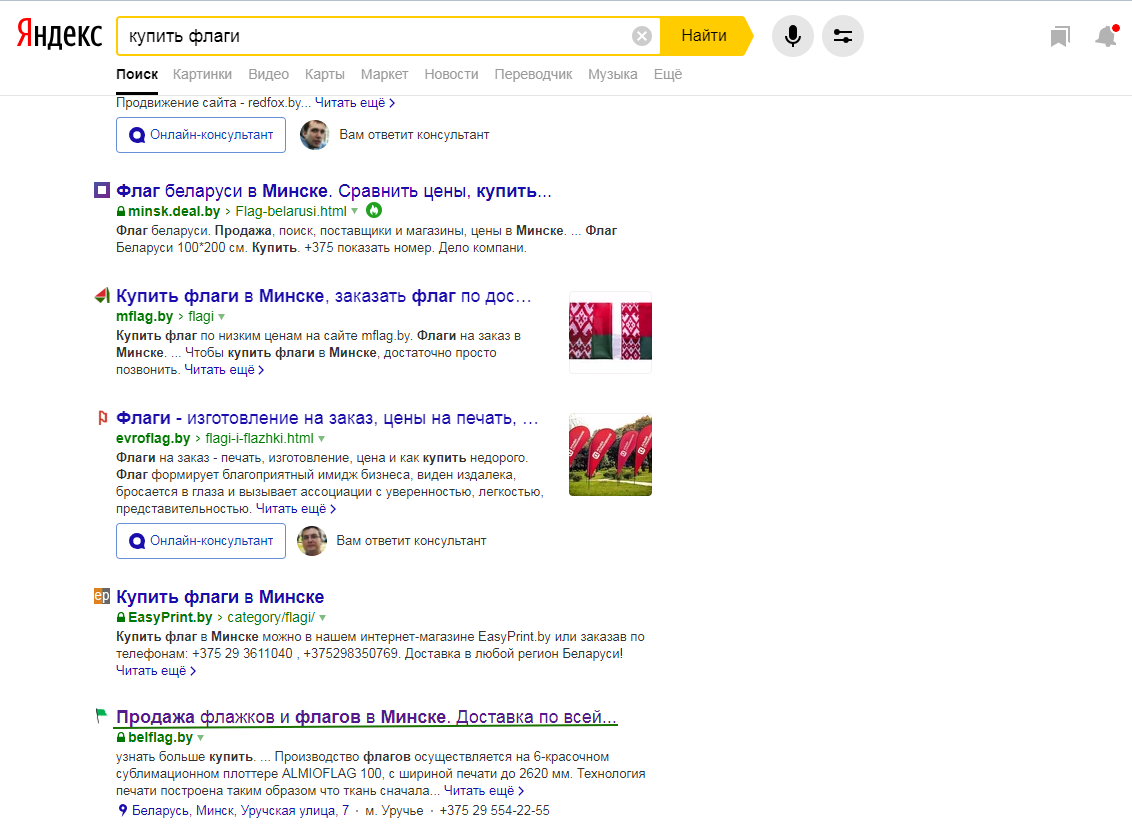Clear the search field with X icon
The width and height of the screenshot is (1132, 831).
point(641,36)
